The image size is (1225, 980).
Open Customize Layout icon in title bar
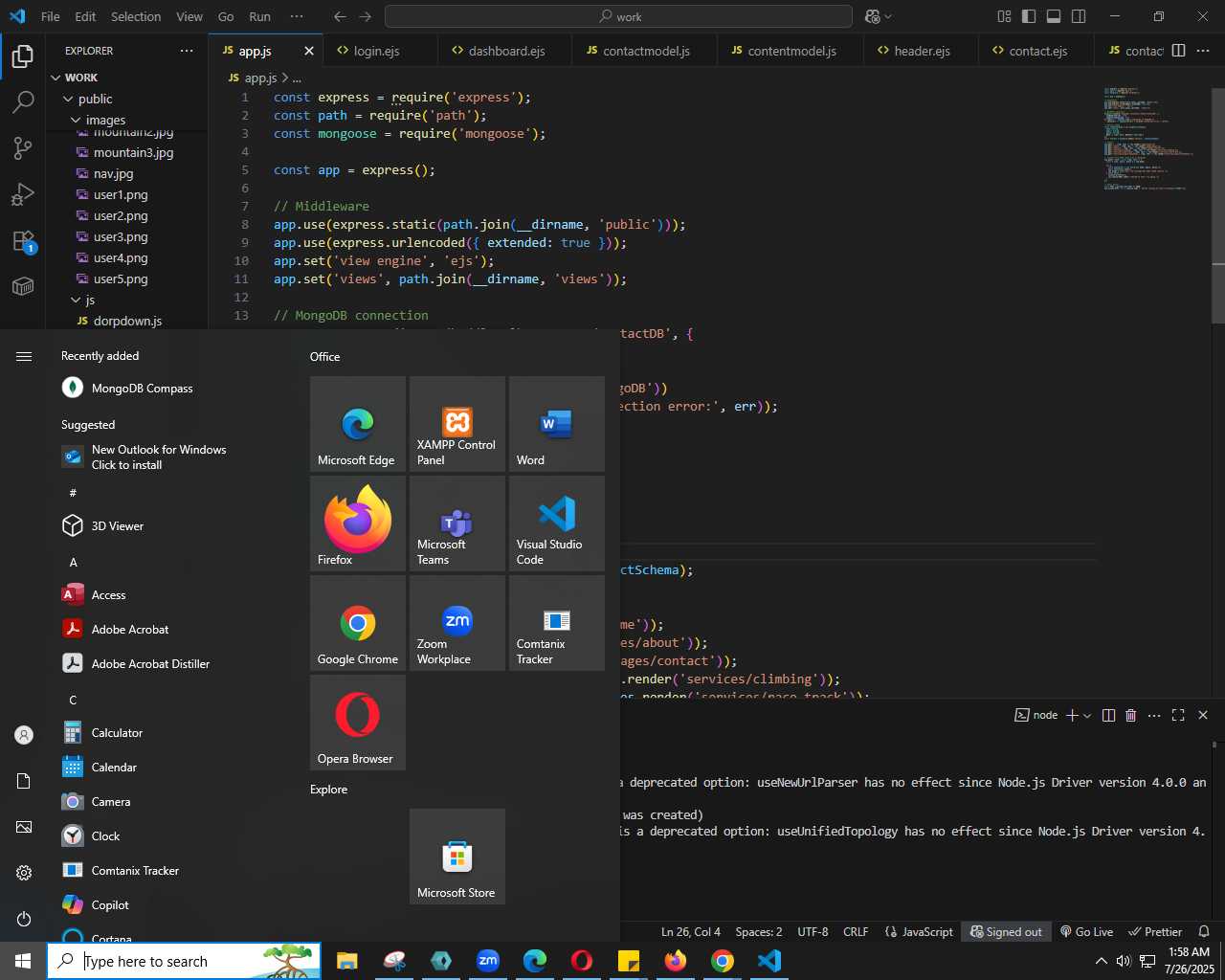tap(1004, 16)
